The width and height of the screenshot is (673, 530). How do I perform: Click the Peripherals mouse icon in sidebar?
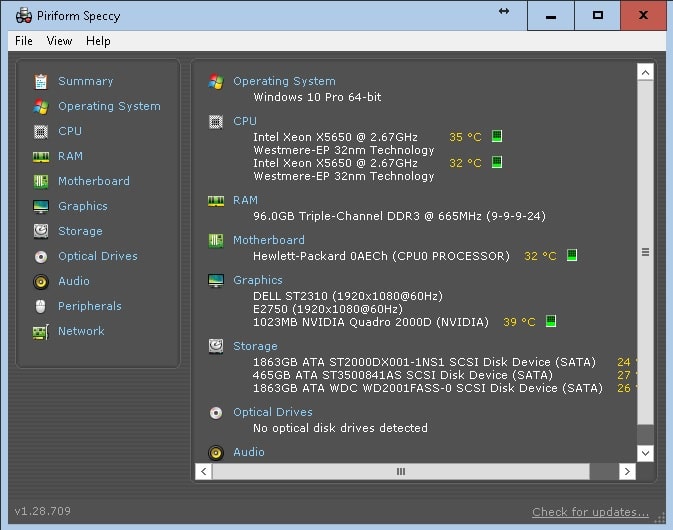[41, 306]
